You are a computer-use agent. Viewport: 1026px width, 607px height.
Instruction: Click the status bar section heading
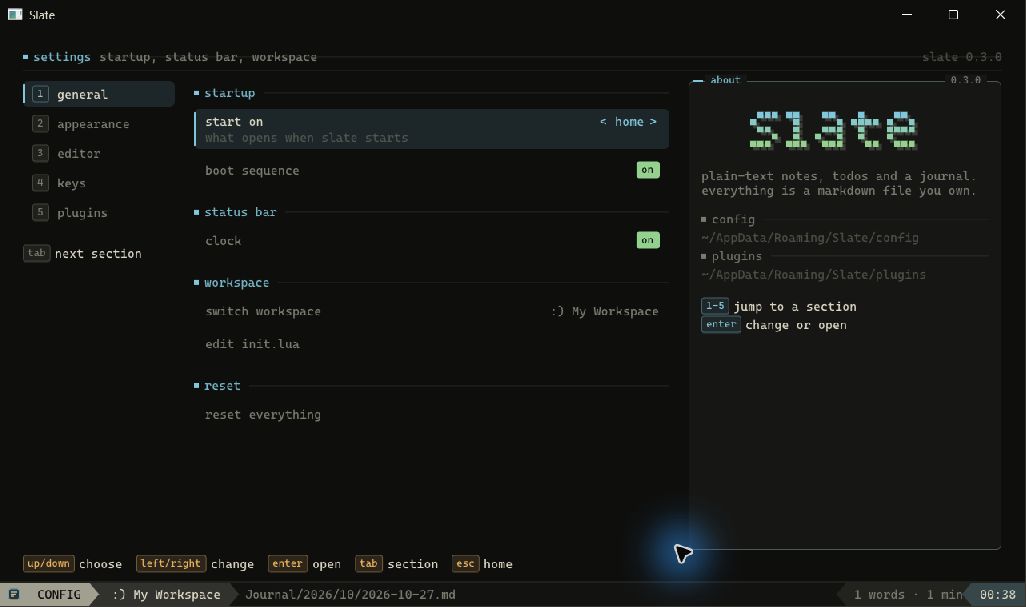coord(240,212)
